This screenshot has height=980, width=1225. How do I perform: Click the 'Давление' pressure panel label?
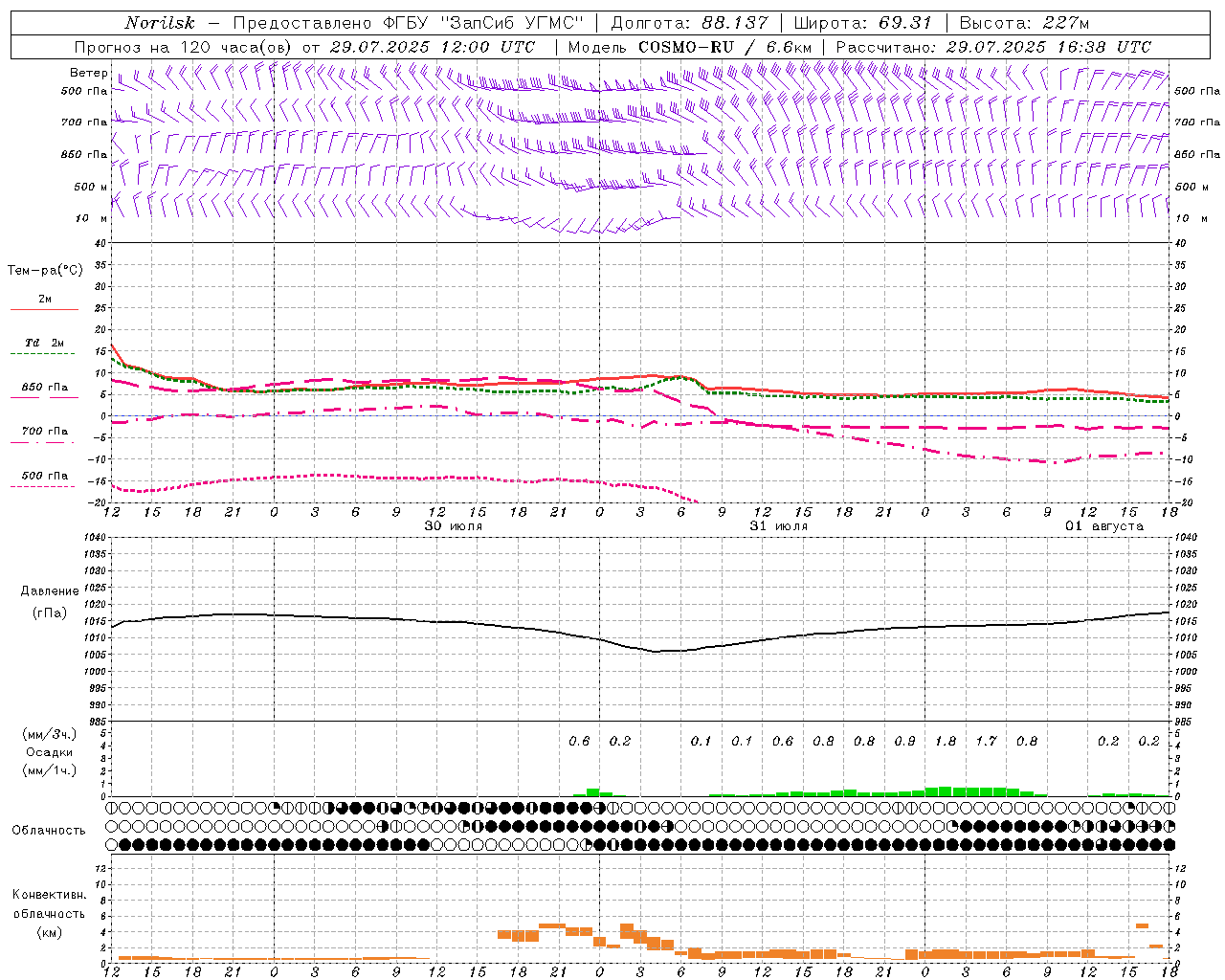(x=50, y=591)
